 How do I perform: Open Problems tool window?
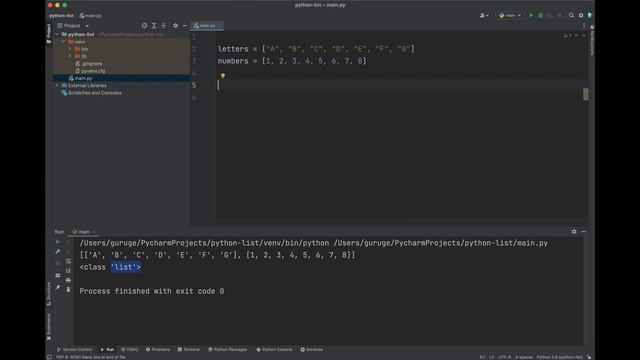pos(158,350)
